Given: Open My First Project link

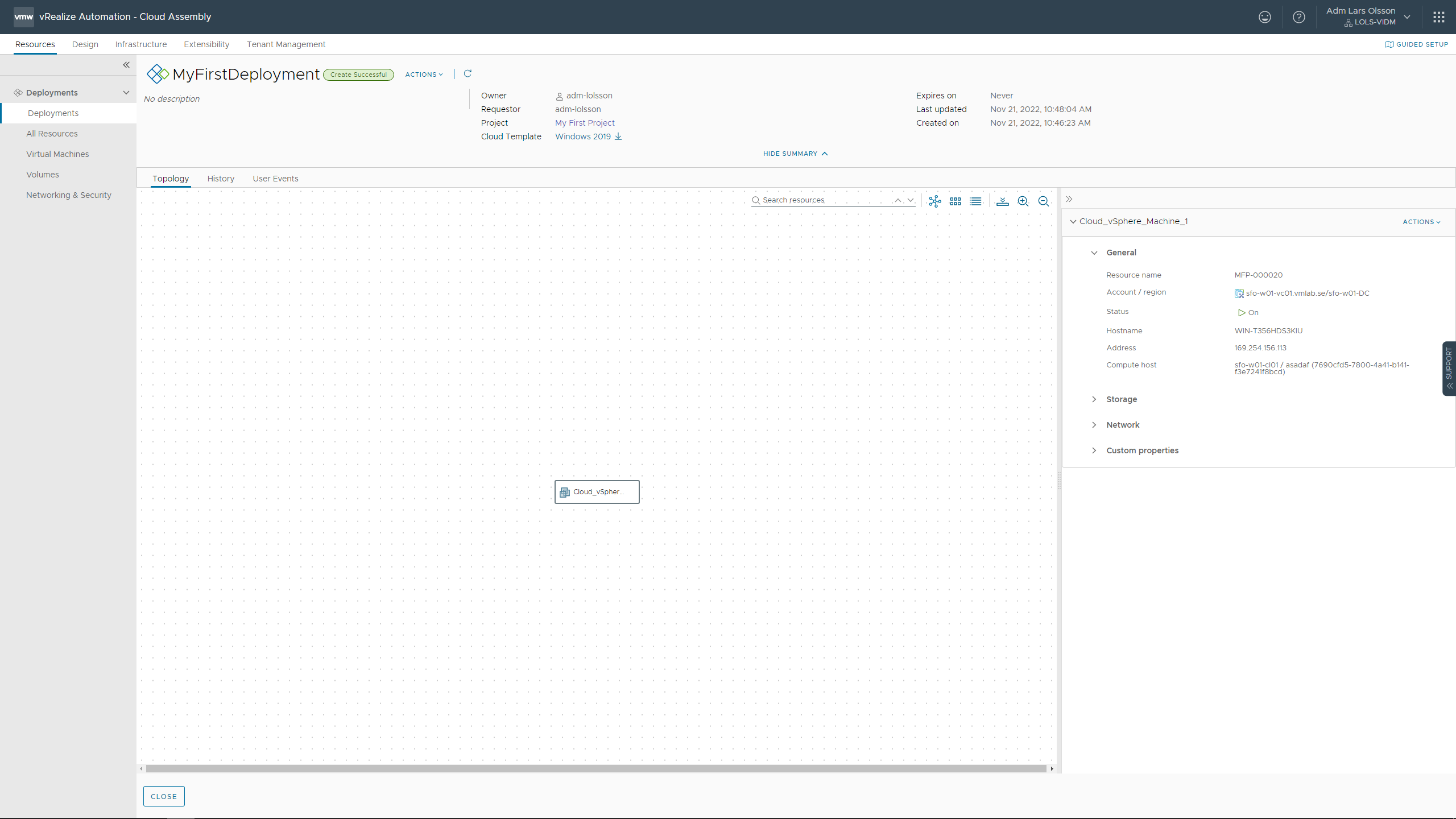Looking at the screenshot, I should pyautogui.click(x=585, y=123).
